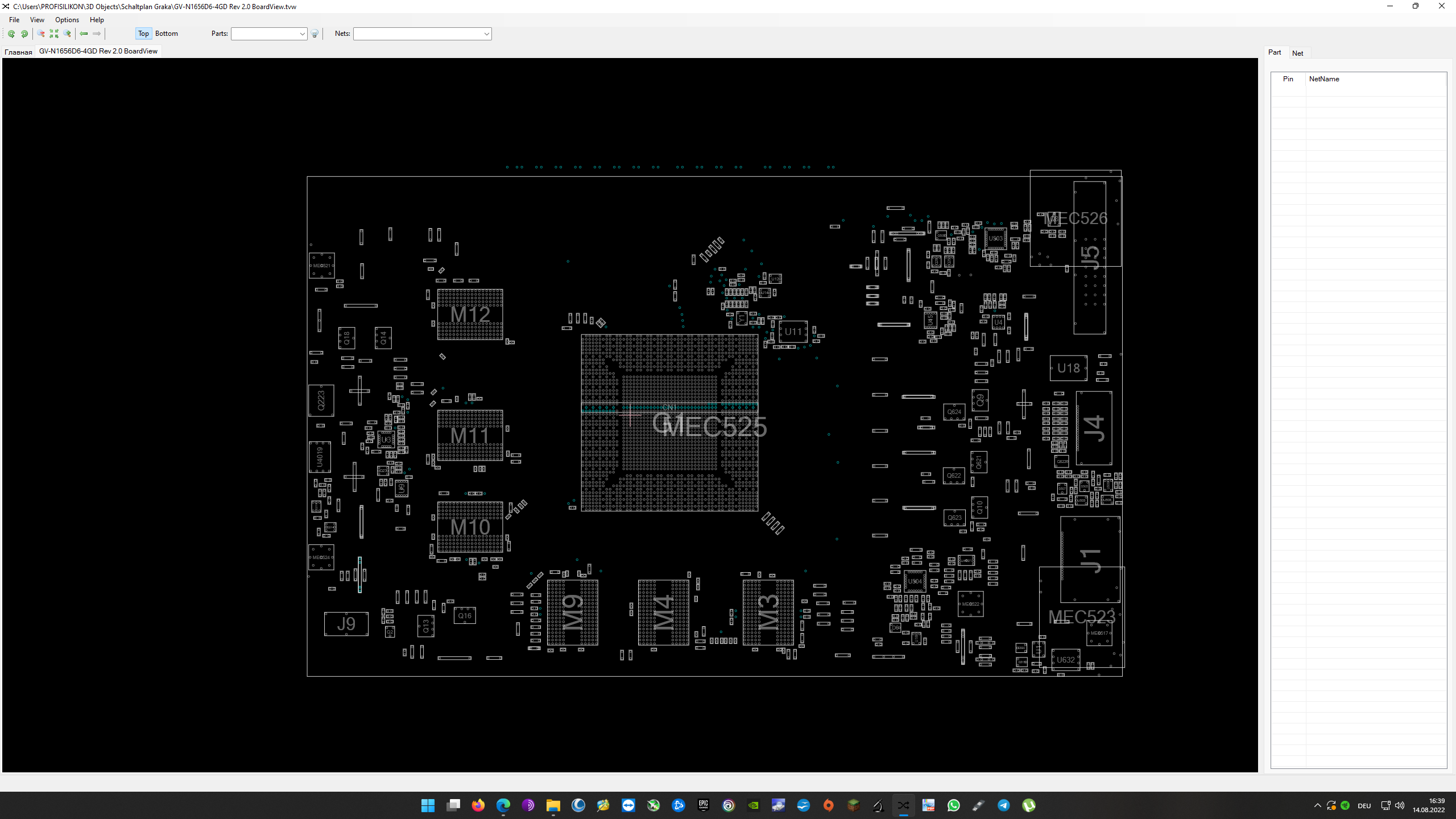Select the GV-N1656D6-4GD Rev 2.0 BoardView tab

(x=98, y=51)
